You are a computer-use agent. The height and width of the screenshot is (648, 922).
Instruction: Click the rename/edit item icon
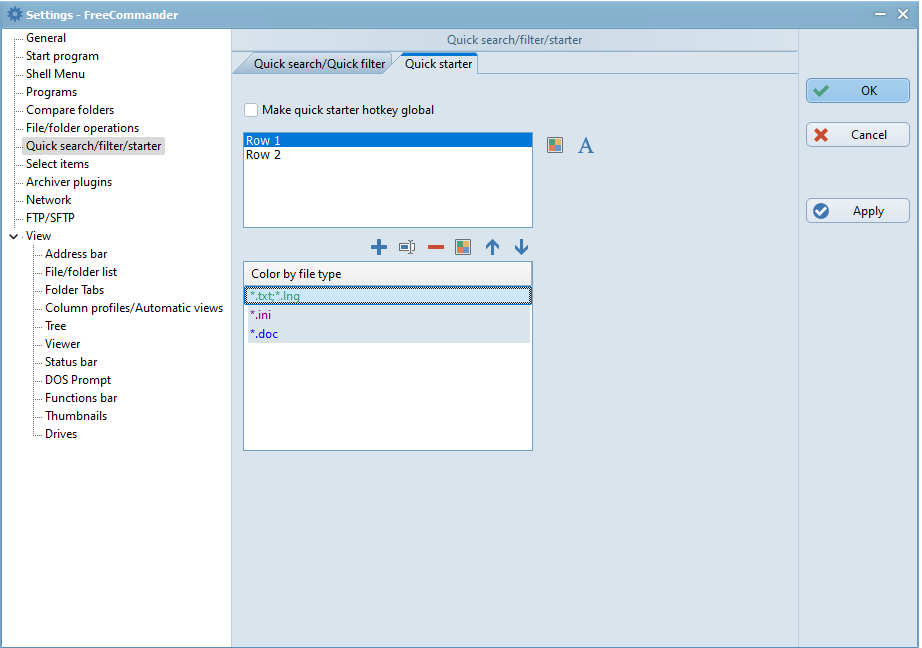[407, 247]
